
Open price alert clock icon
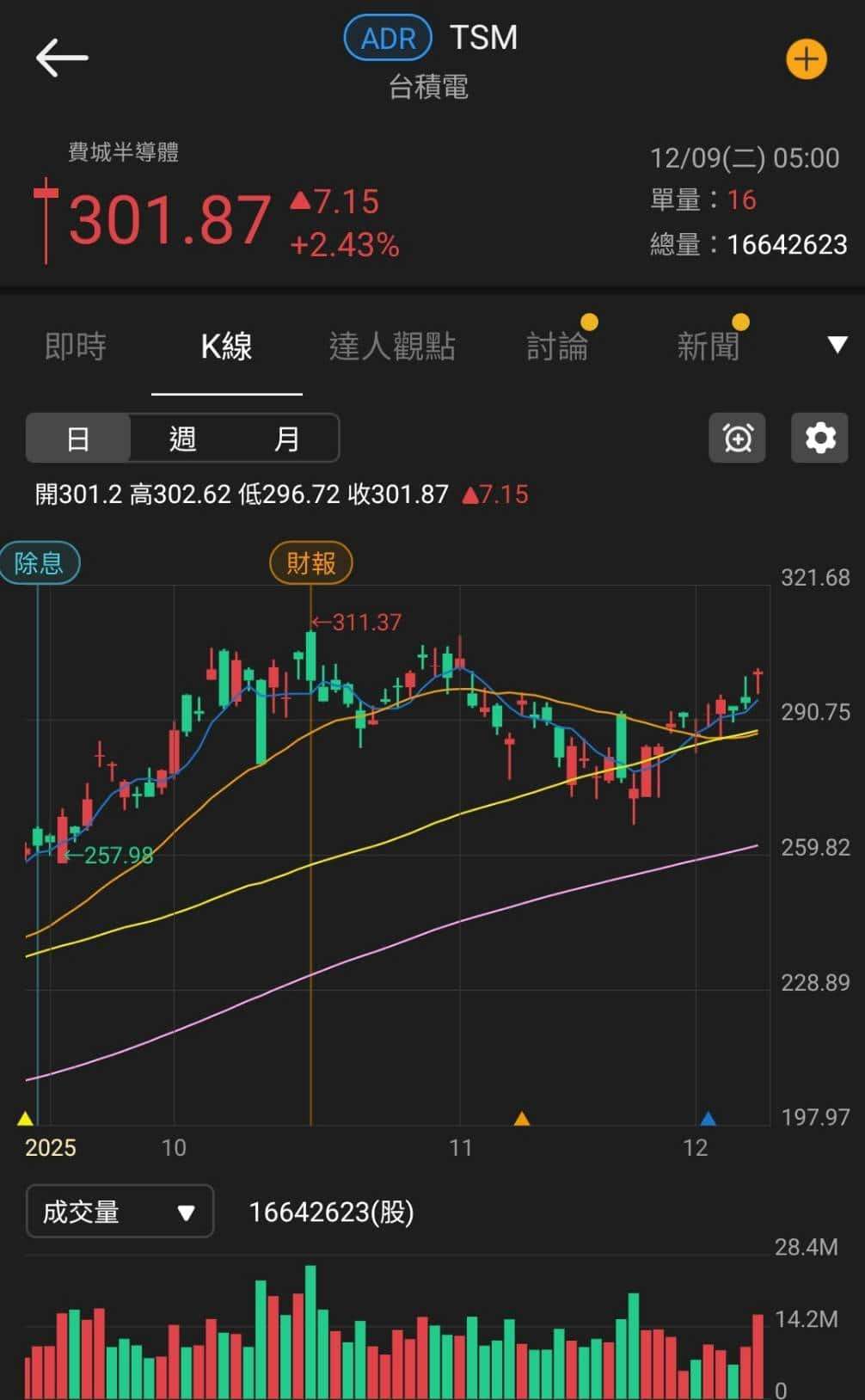pyautogui.click(x=737, y=438)
